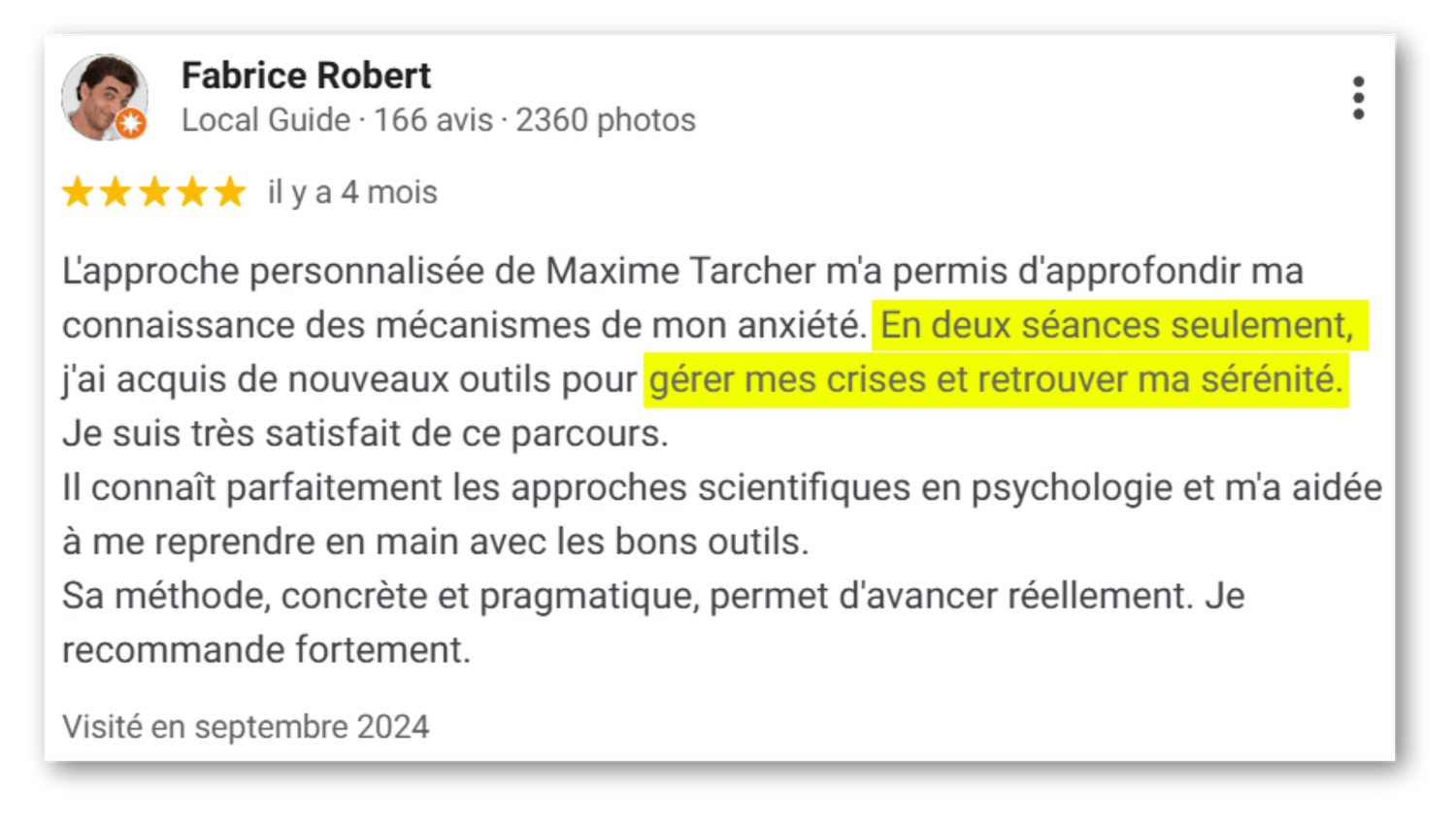Click the orange Local Guide badge icon
The height and width of the screenshot is (821, 1456).
click(131, 123)
